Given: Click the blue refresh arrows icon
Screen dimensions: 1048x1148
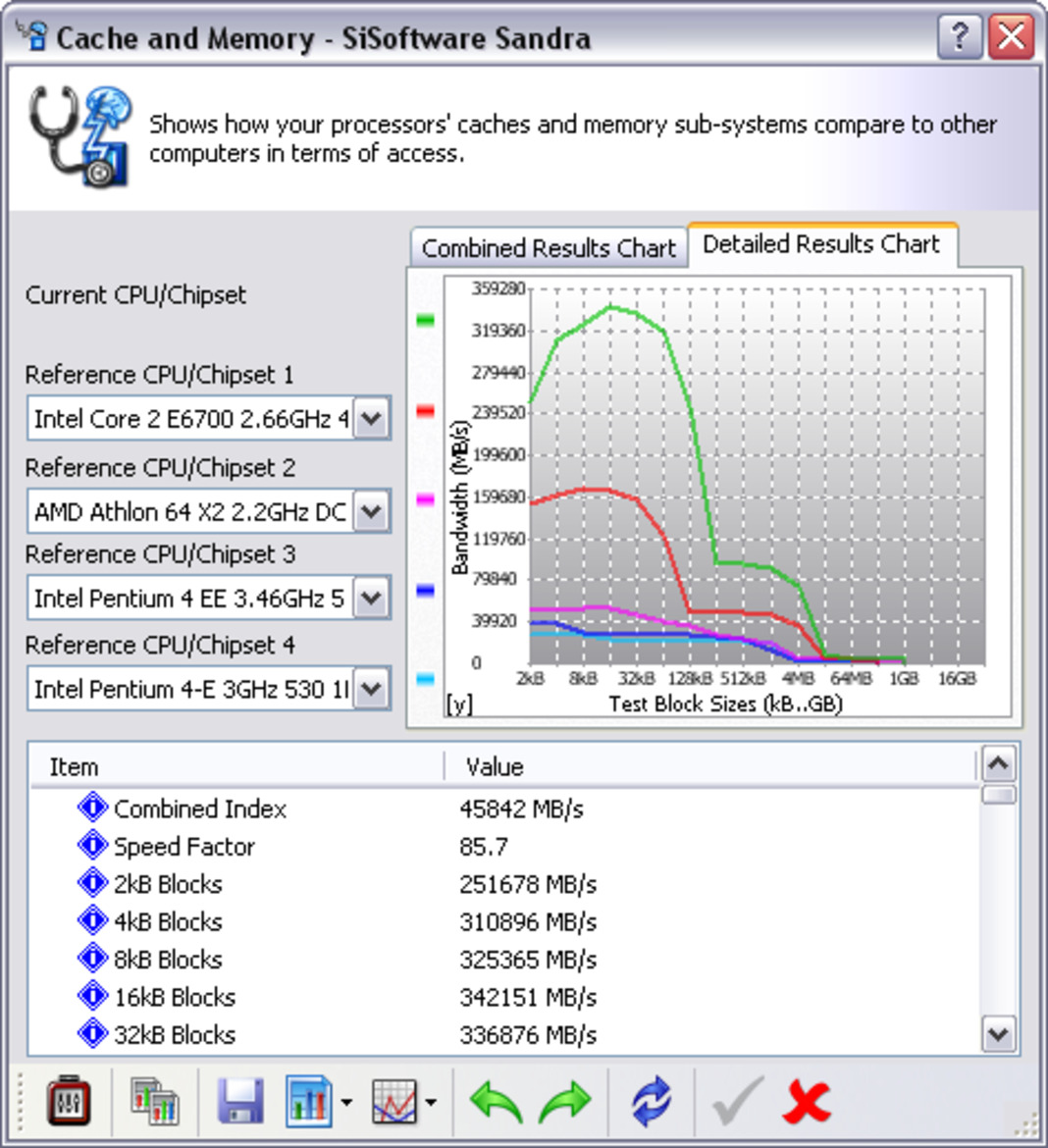Looking at the screenshot, I should (x=651, y=1100).
